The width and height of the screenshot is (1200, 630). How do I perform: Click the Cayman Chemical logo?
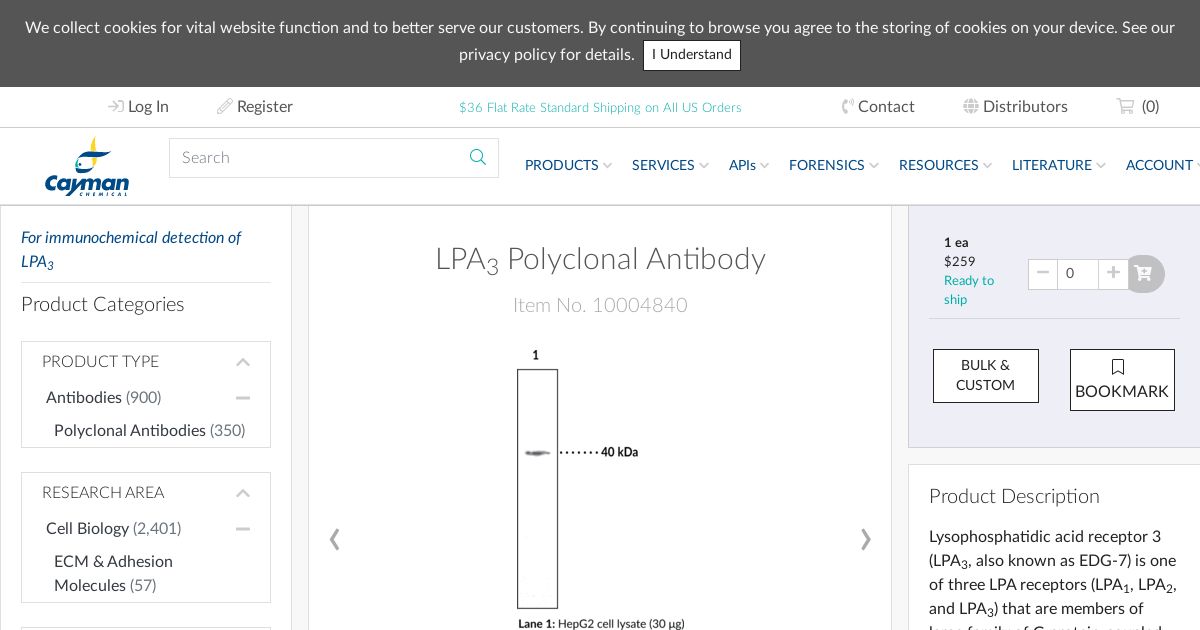click(x=87, y=167)
